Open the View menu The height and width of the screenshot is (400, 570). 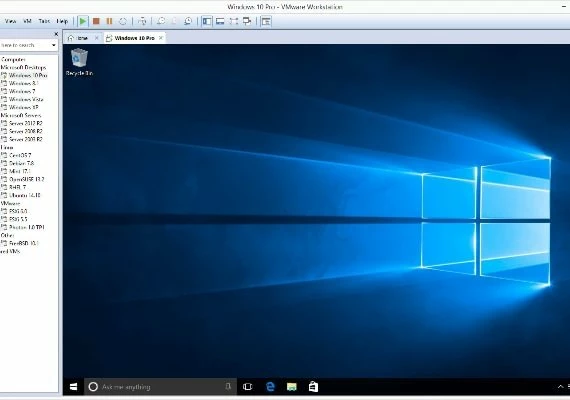pyautogui.click(x=11, y=21)
